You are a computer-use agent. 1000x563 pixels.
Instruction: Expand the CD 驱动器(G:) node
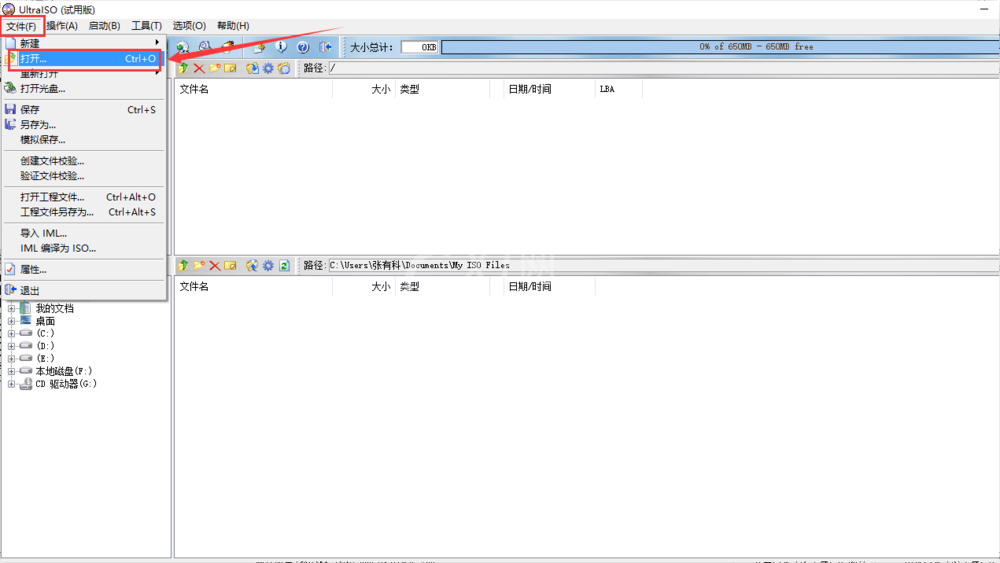tap(11, 384)
